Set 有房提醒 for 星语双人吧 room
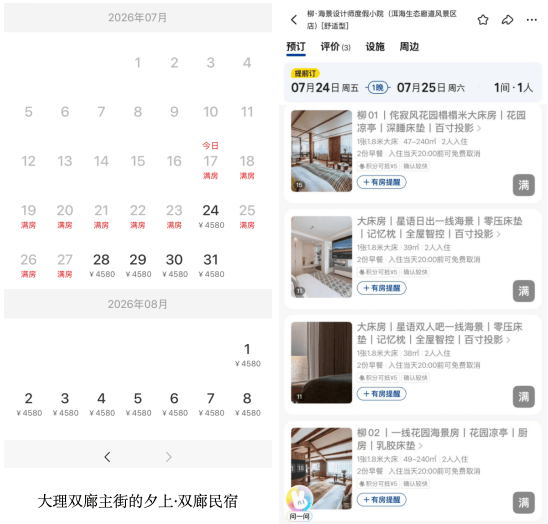 pyautogui.click(x=381, y=394)
